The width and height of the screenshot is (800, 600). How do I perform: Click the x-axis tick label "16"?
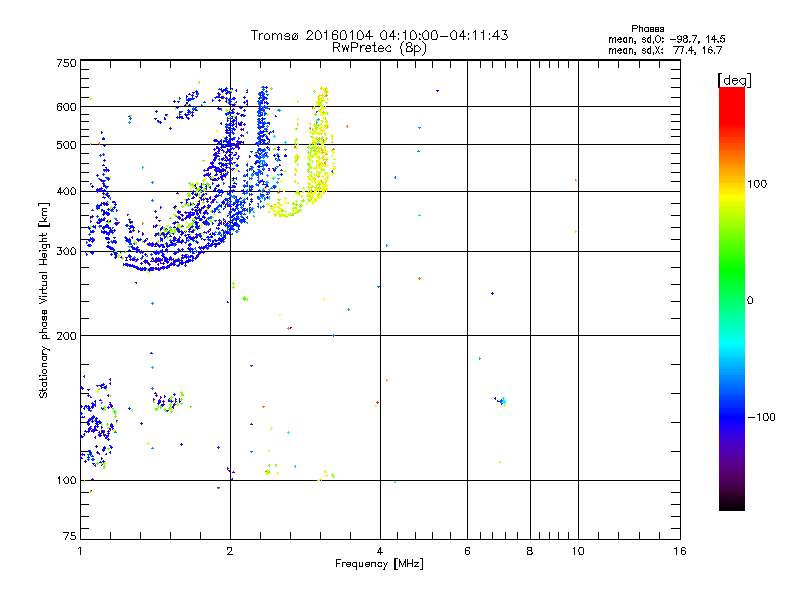click(x=680, y=551)
